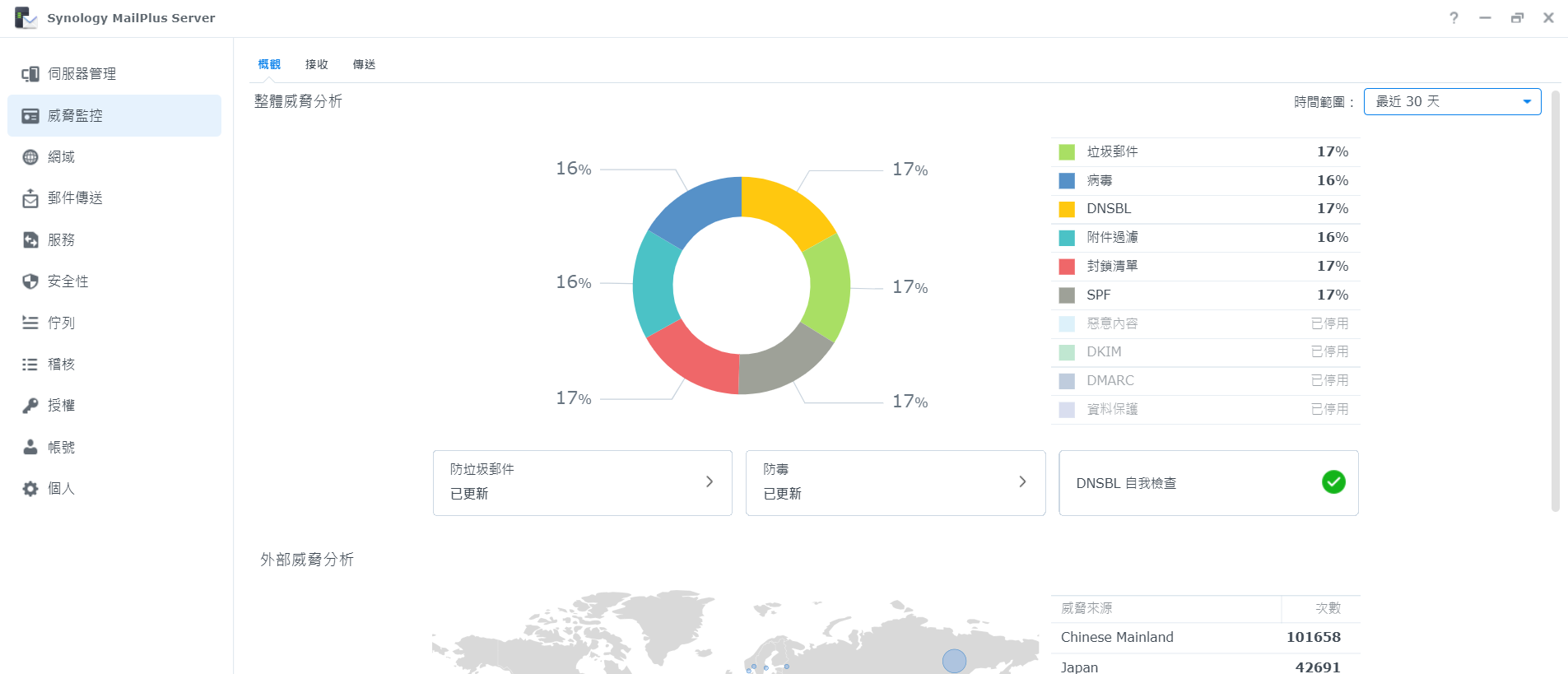The height and width of the screenshot is (674, 1568).
Task: Open the 最近 30 天 time range dropdown
Action: pyautogui.click(x=1452, y=101)
